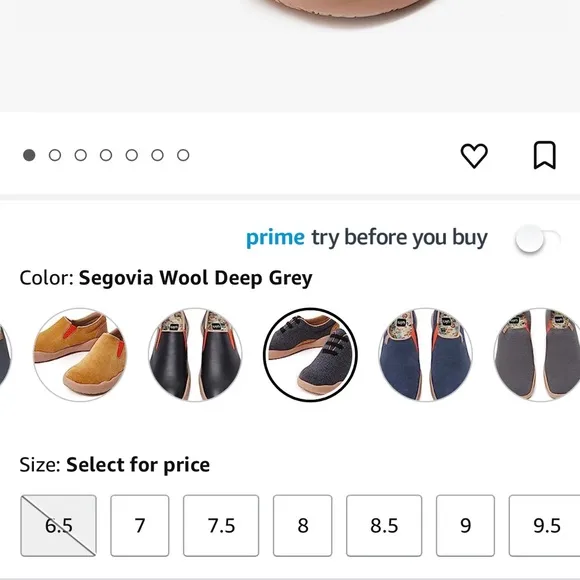Choose size 9 button

click(465, 525)
